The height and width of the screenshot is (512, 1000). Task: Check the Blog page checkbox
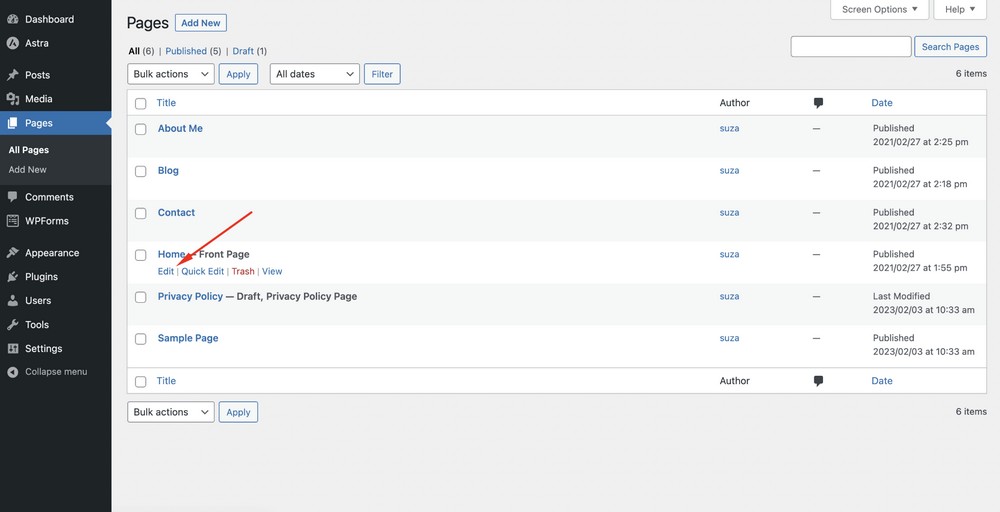point(141,171)
